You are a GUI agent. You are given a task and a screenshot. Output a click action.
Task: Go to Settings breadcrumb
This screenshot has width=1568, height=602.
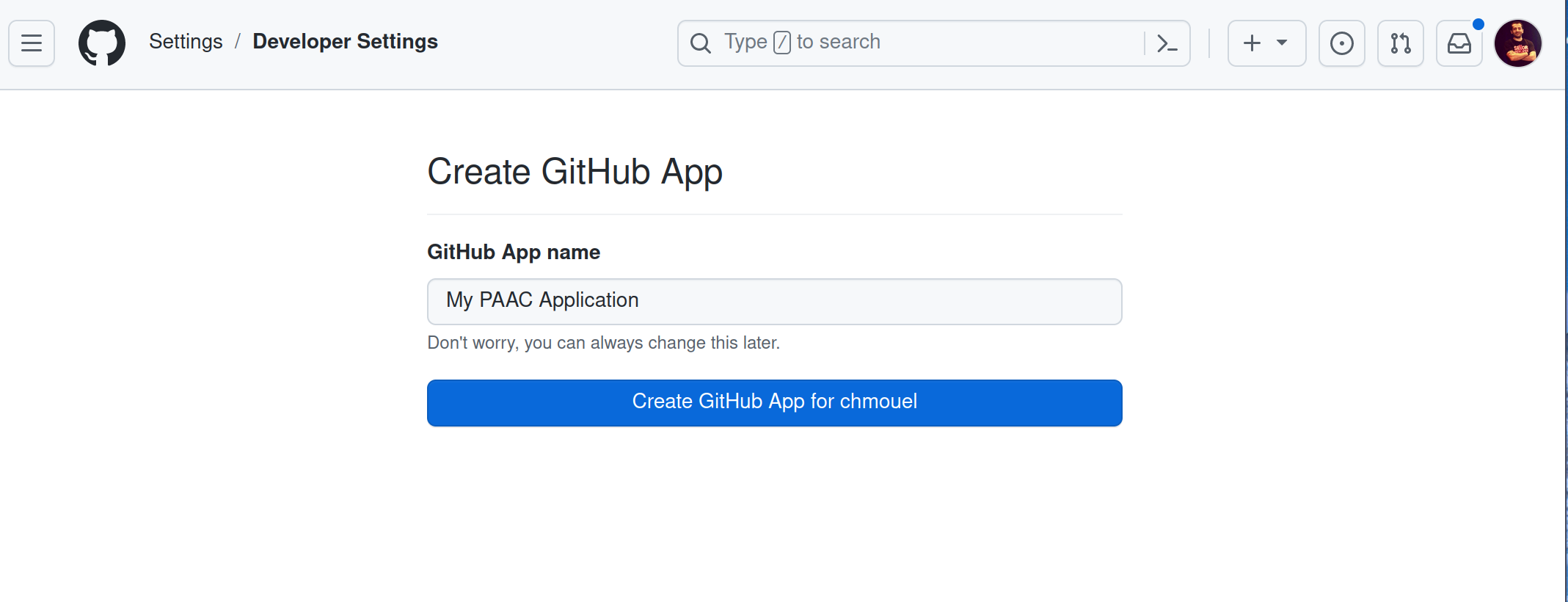[x=186, y=42]
